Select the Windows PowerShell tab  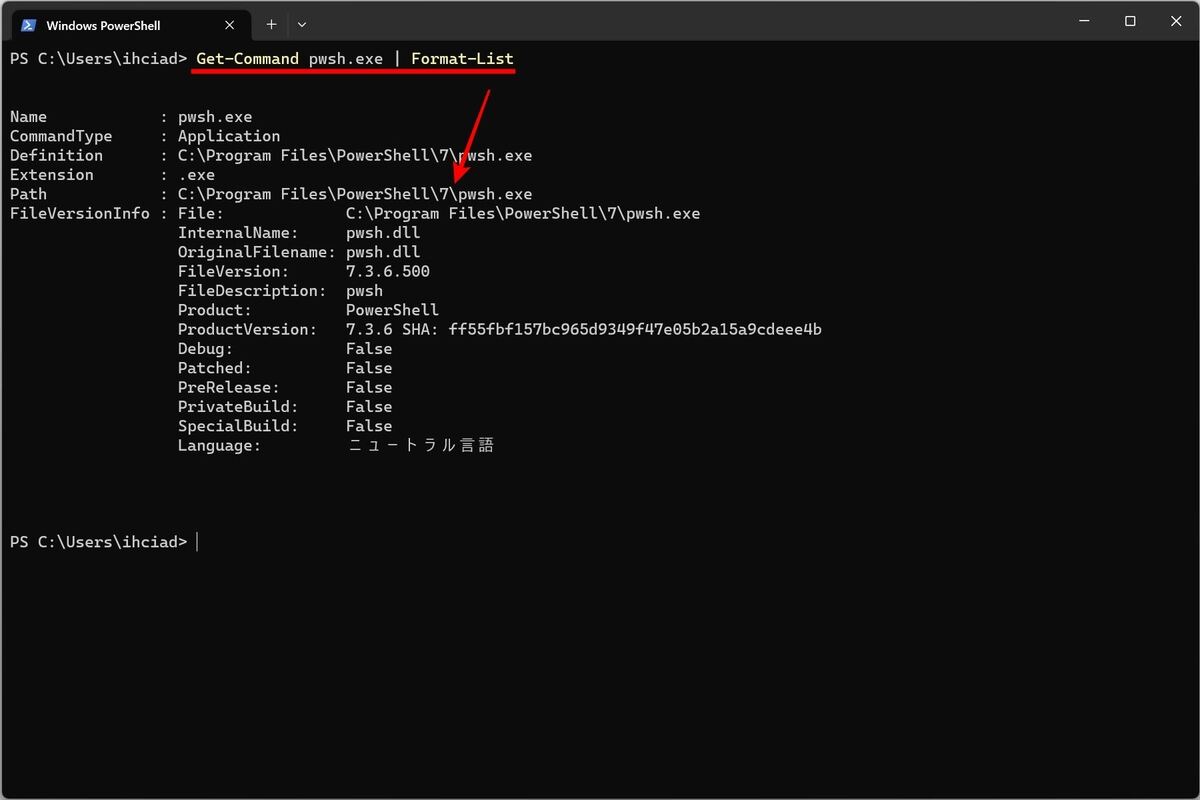(x=131, y=24)
